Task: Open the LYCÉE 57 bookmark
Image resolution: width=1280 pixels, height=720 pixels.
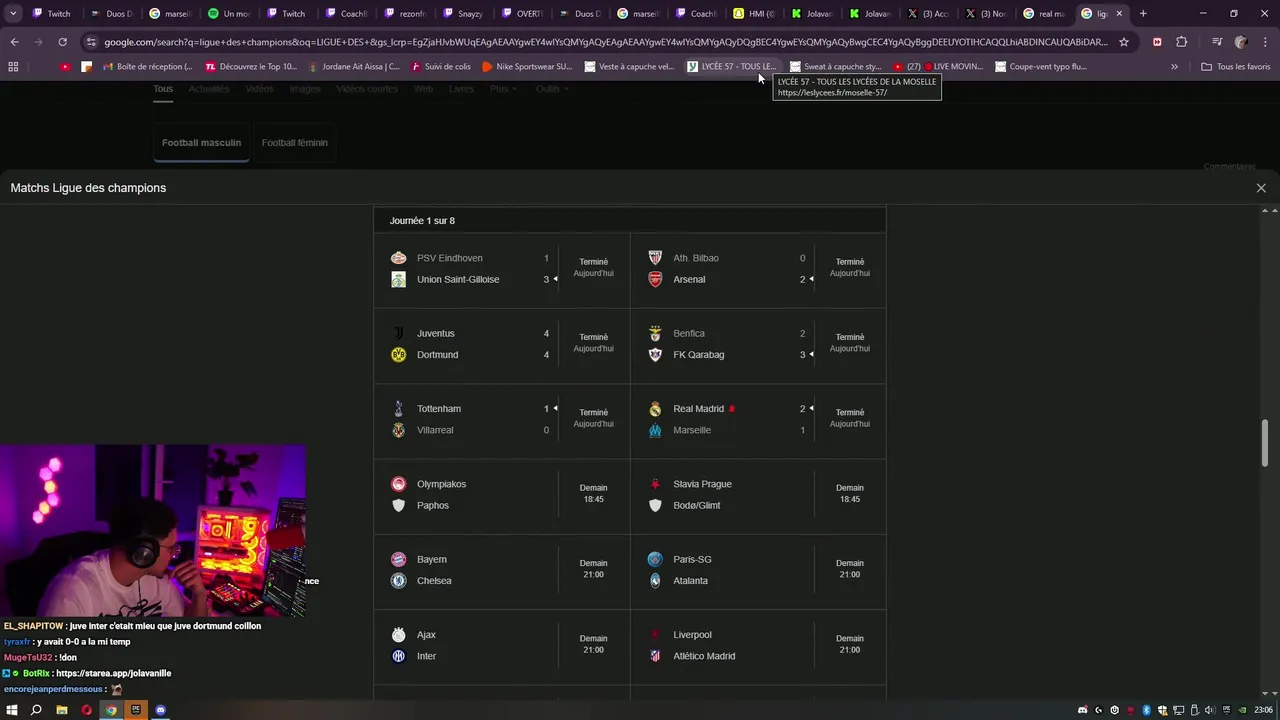Action: [731, 67]
